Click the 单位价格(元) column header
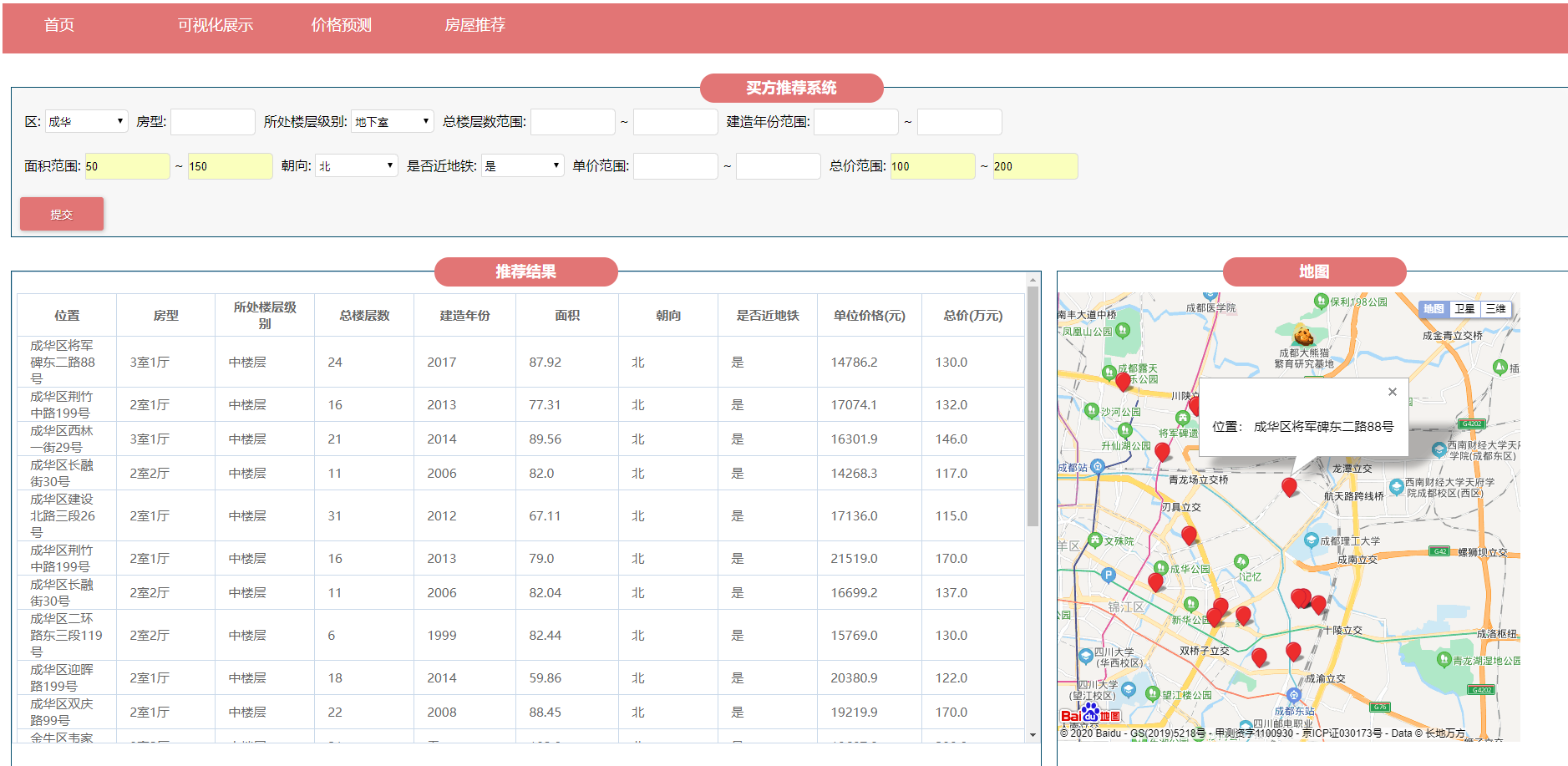 pos(870,315)
